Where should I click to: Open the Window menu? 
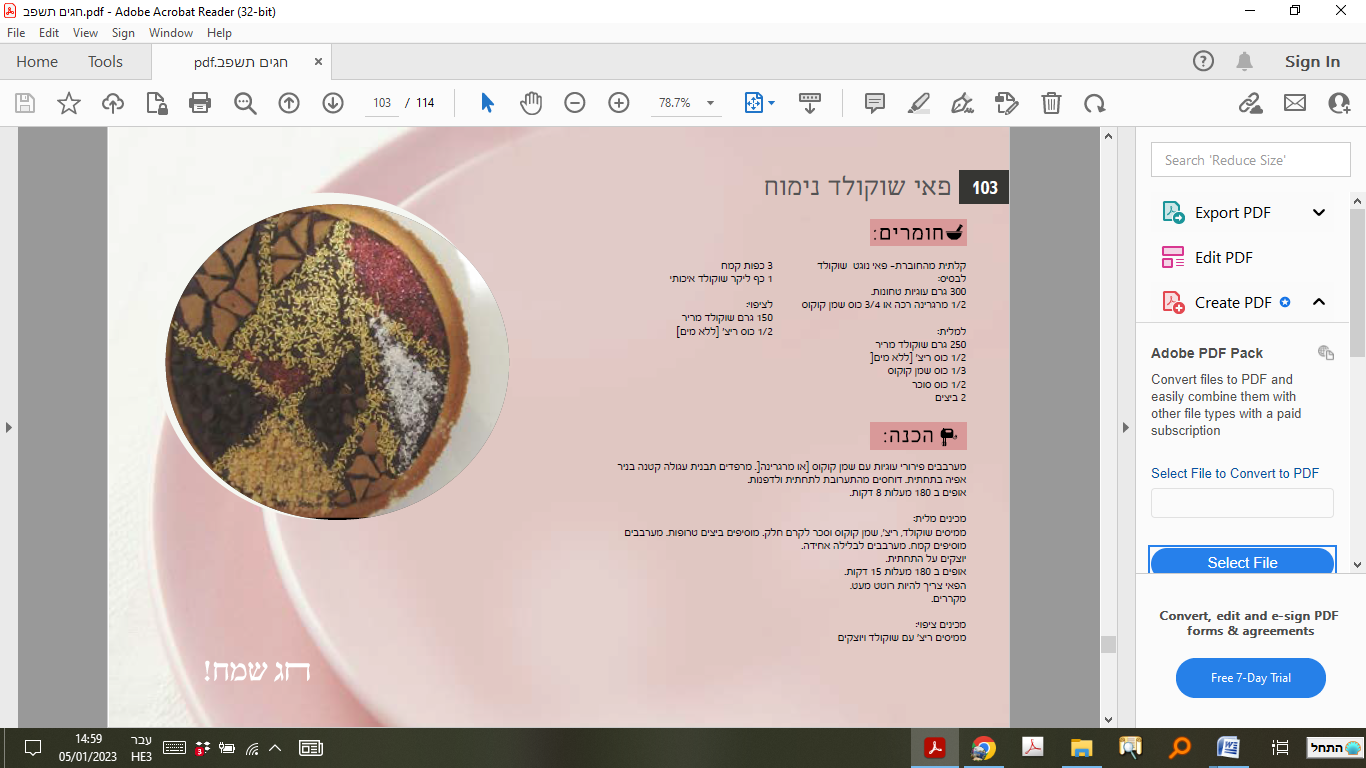tap(171, 33)
